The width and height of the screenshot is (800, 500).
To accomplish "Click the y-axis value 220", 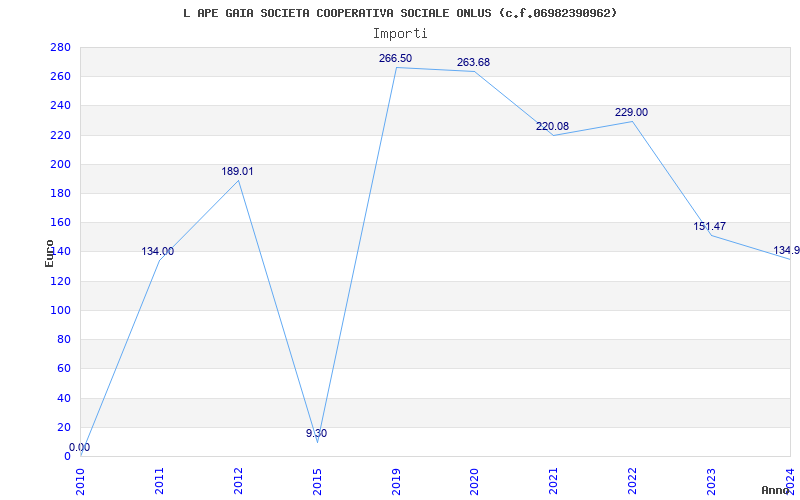I will tap(60, 135).
